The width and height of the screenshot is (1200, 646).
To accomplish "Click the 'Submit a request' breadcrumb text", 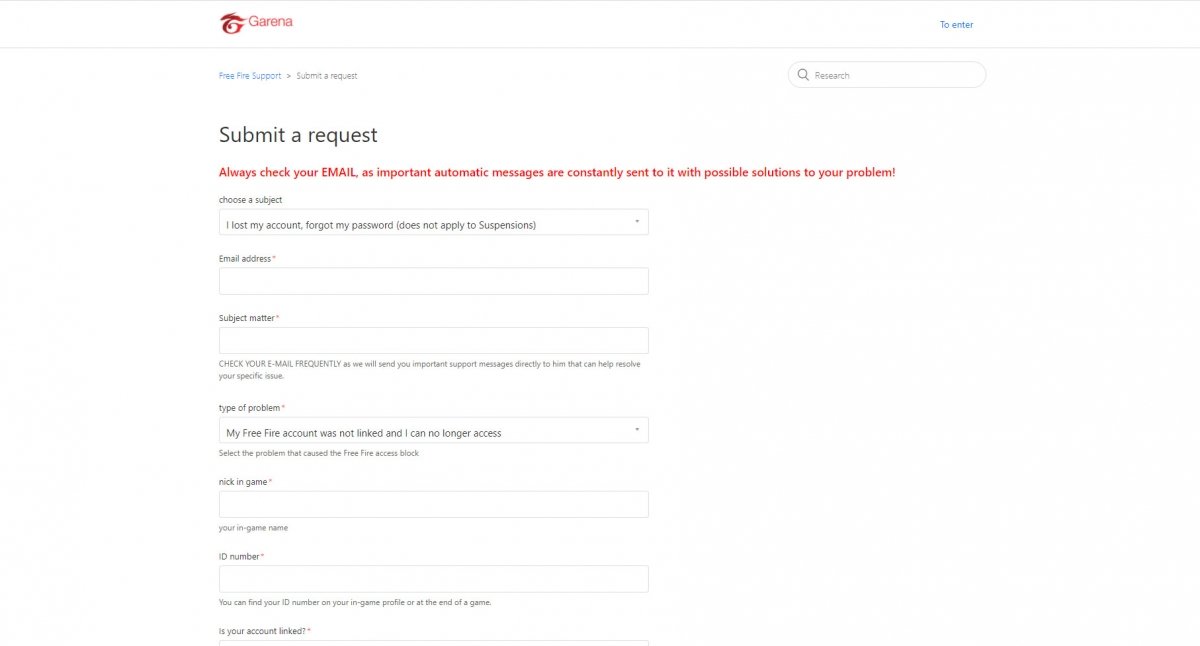I will (x=327, y=76).
